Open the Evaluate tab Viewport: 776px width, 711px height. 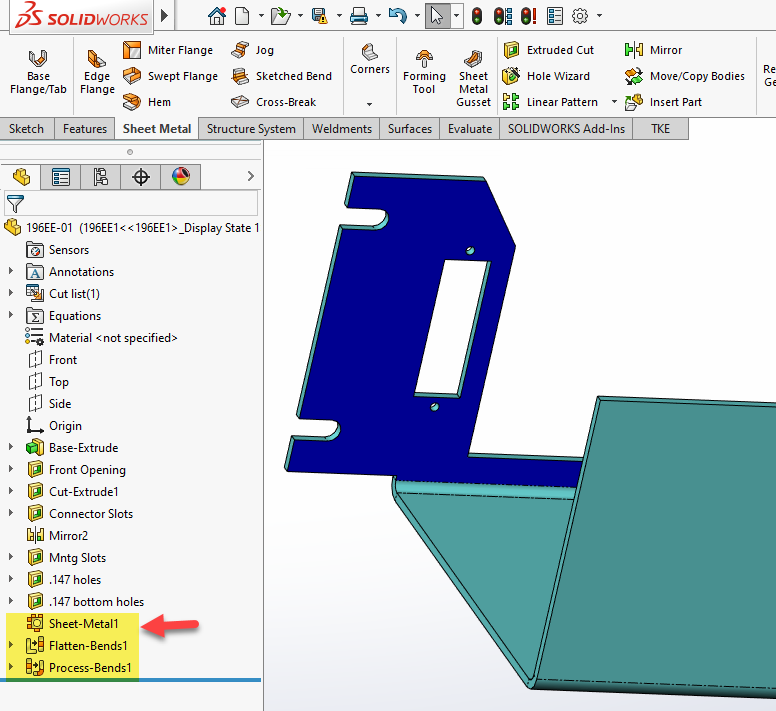(x=470, y=129)
